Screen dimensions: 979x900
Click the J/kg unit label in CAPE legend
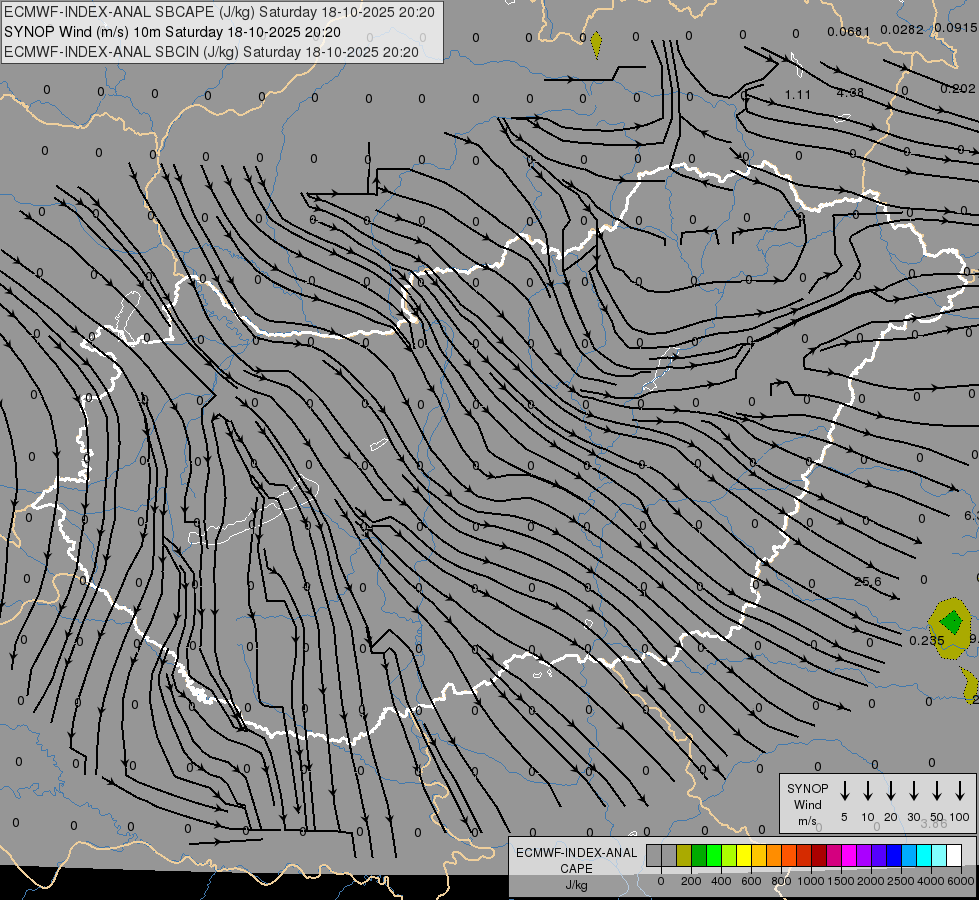pos(576,885)
